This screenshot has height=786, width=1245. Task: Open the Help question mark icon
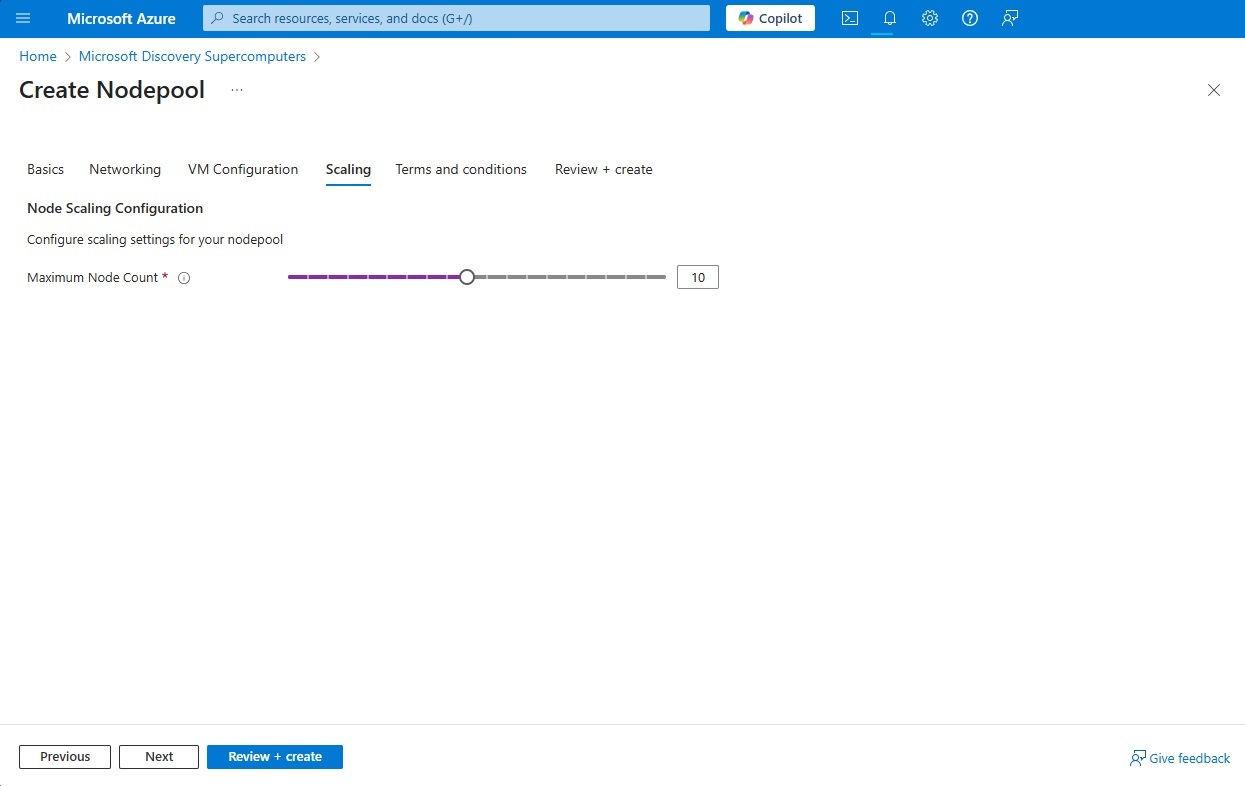(970, 18)
